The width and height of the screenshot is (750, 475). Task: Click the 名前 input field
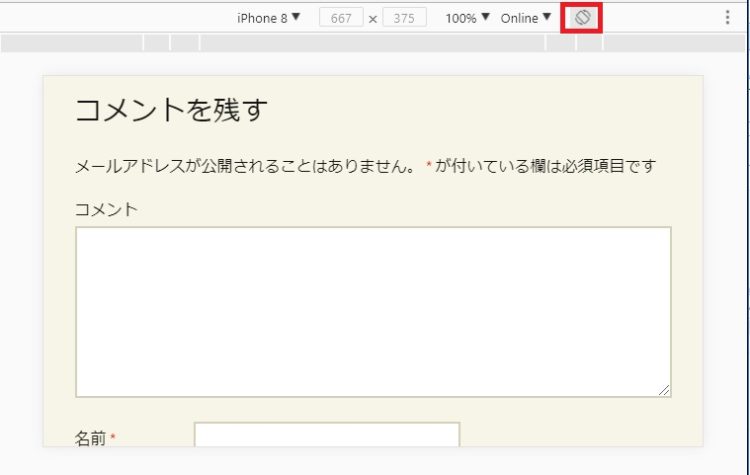[x=327, y=435]
